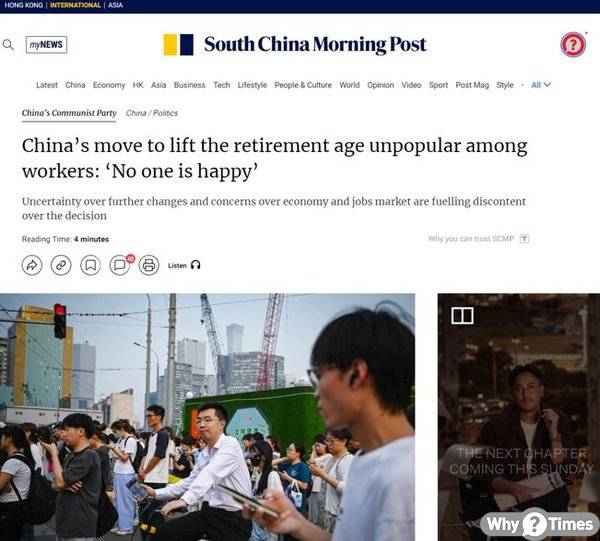
Task: Click the share arrow icon
Action: coord(32,265)
